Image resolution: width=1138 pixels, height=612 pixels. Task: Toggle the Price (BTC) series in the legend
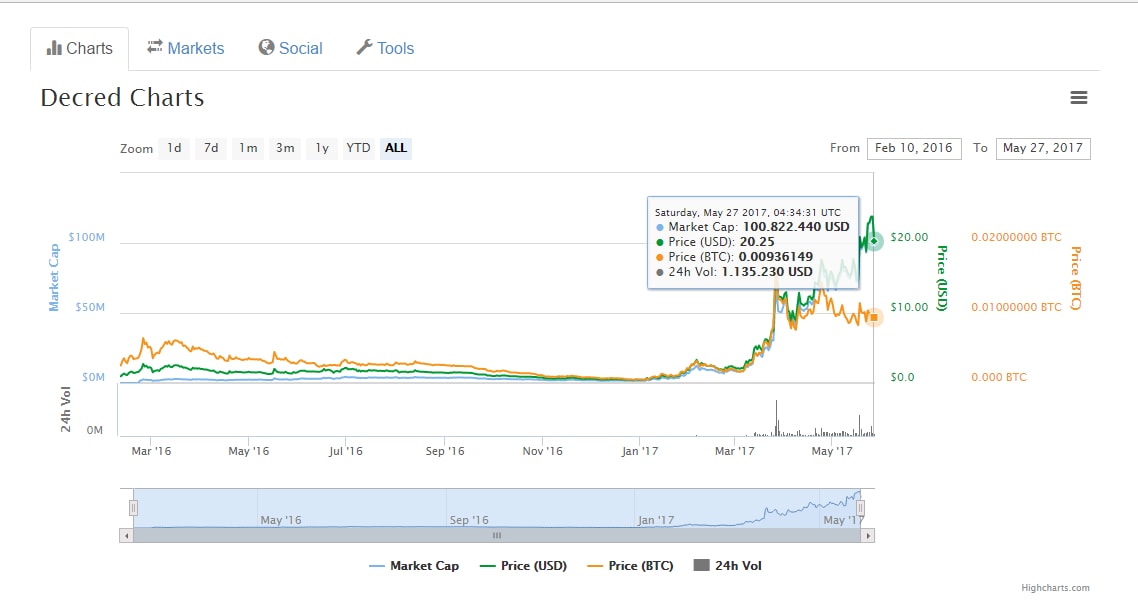coord(630,566)
